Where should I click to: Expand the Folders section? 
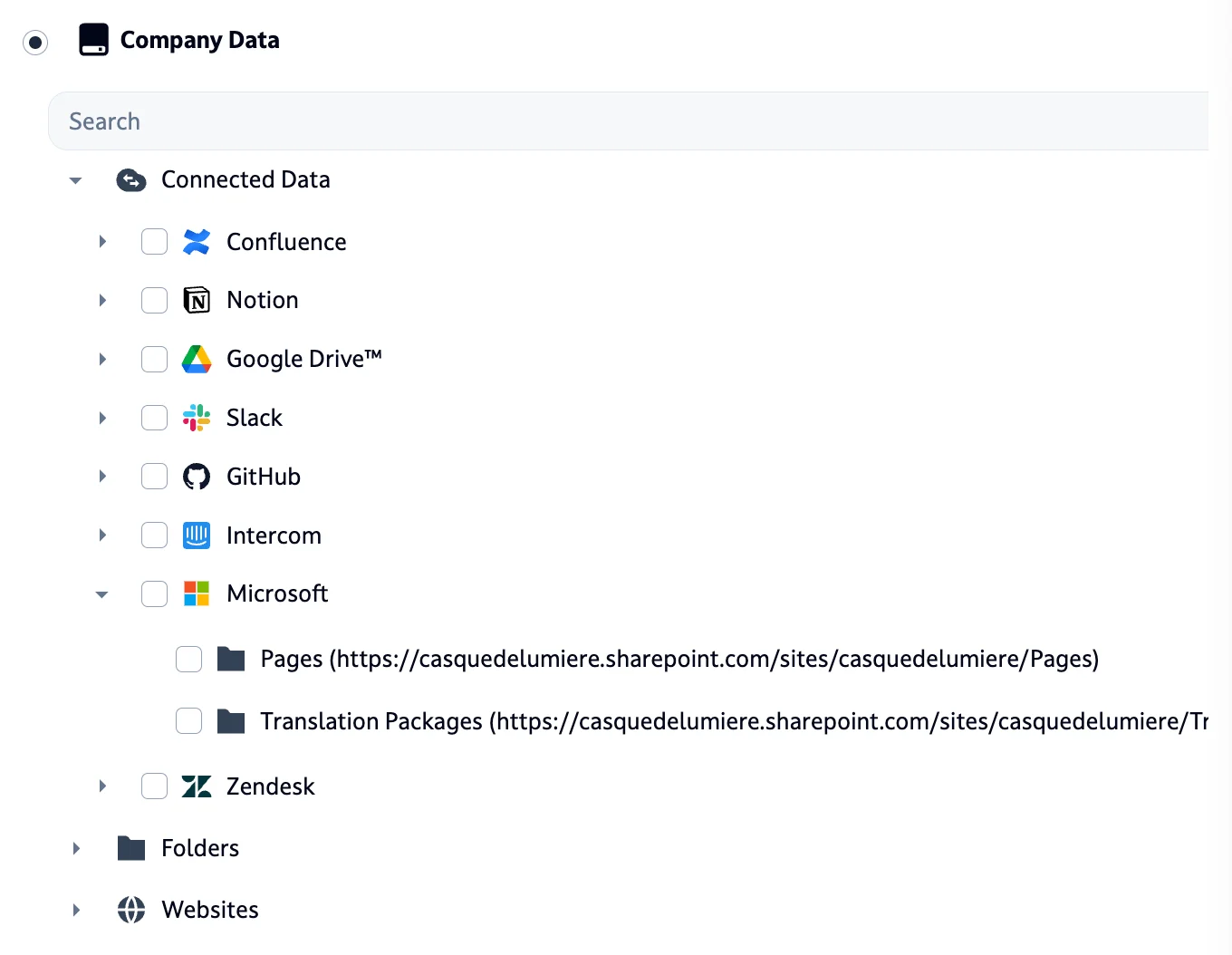click(76, 848)
